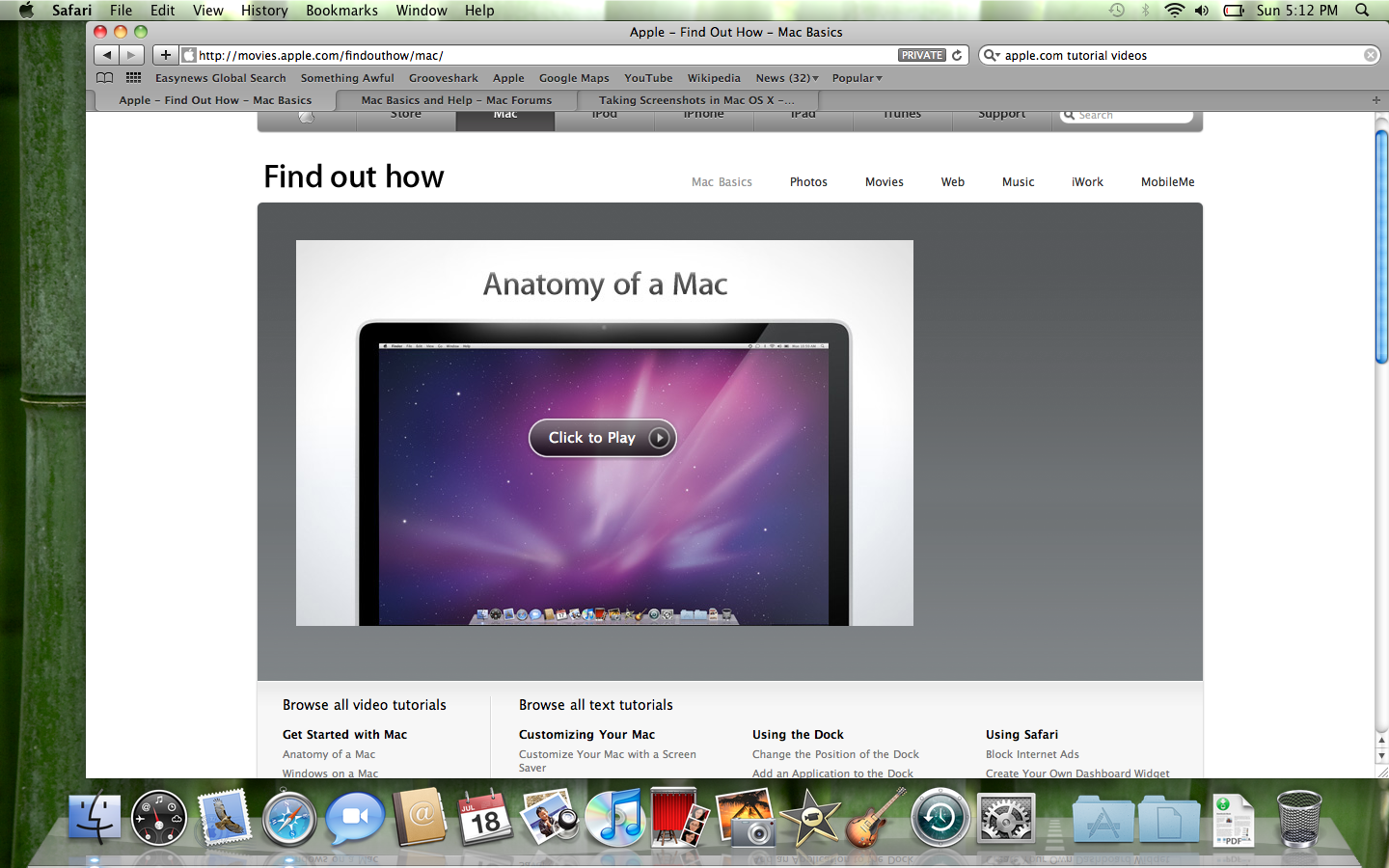
Task: Open System Preferences gear in Dock
Action: click(1006, 819)
